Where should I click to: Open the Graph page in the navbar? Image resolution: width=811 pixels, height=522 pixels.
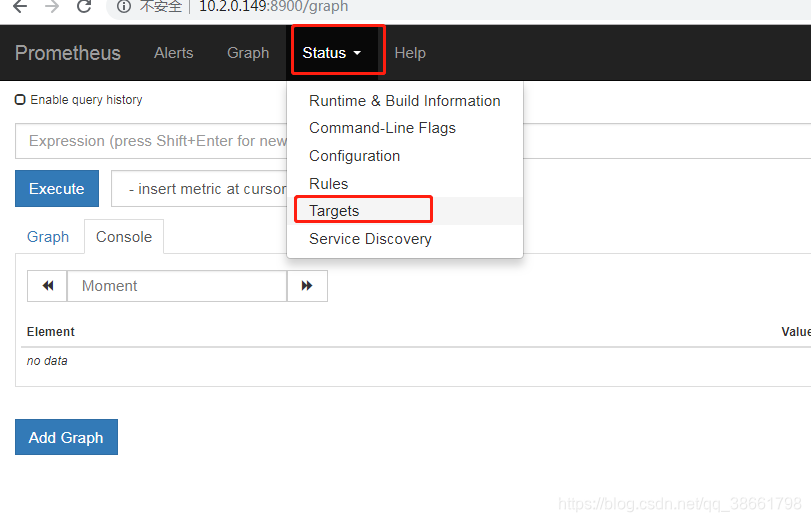(x=248, y=53)
